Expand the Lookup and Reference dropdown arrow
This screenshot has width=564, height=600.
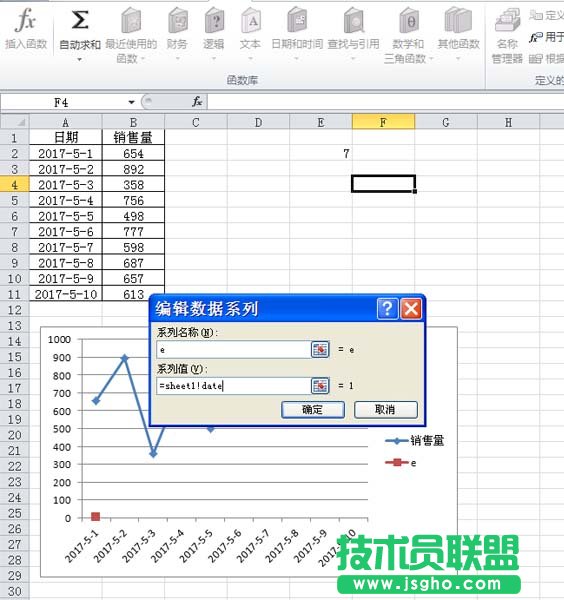coord(353,59)
